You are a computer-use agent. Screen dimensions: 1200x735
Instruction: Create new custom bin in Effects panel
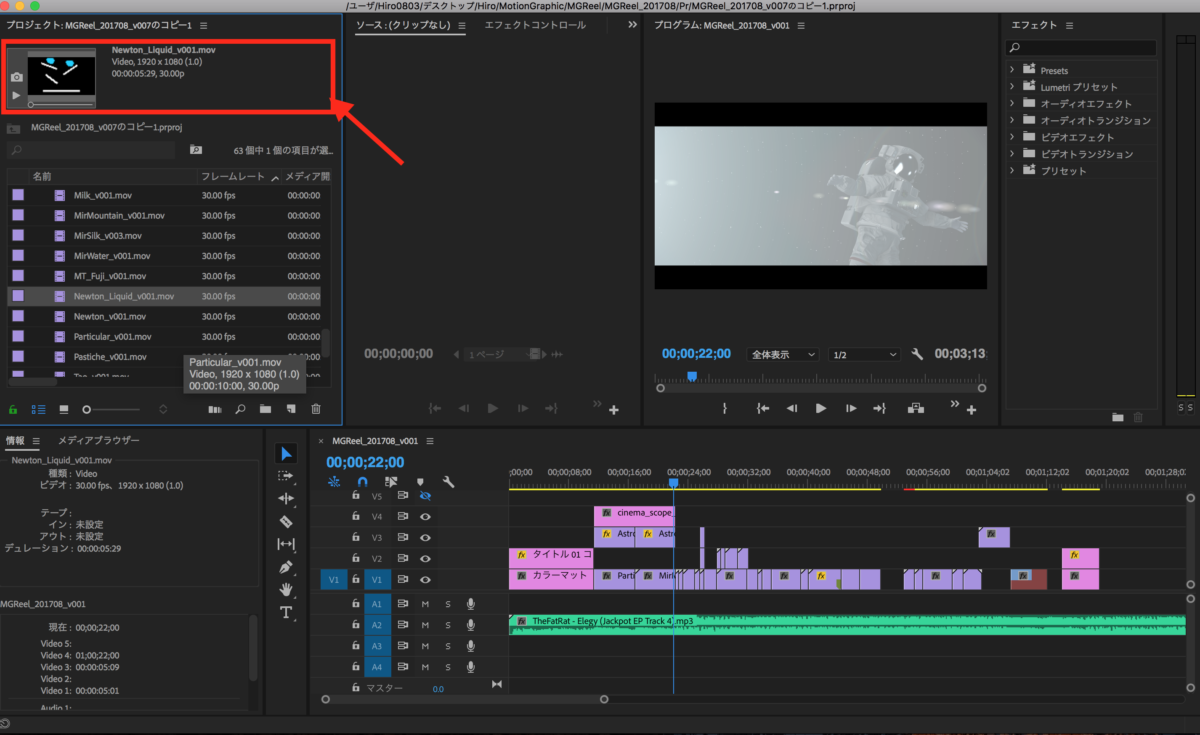click(x=1119, y=417)
